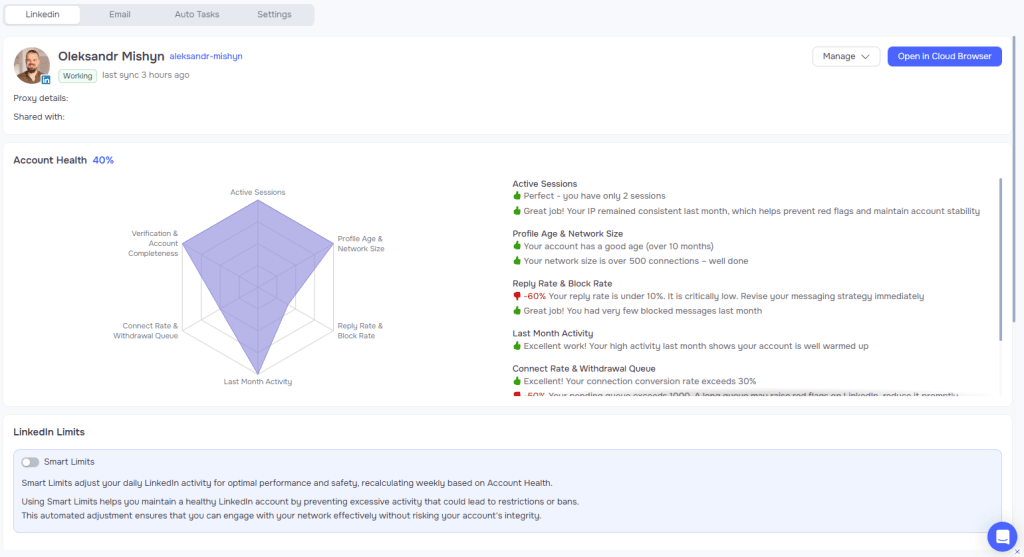Click the chat support bubble icon
This screenshot has width=1024, height=557.
point(1001,536)
